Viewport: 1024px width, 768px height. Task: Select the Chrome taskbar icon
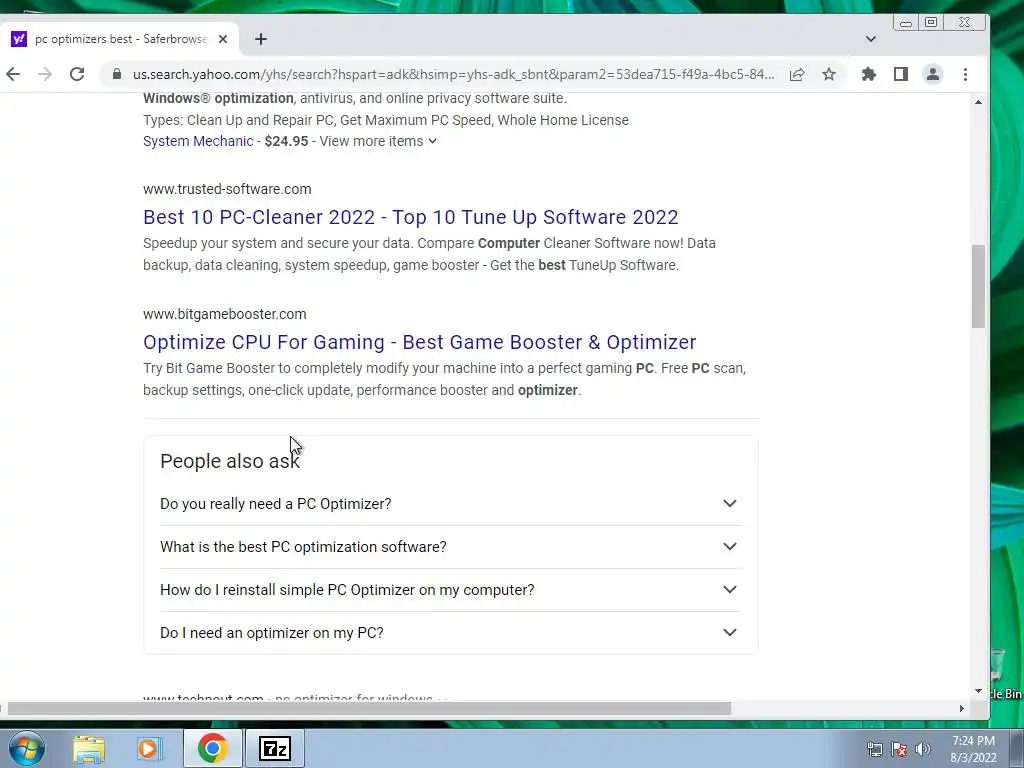pos(212,748)
